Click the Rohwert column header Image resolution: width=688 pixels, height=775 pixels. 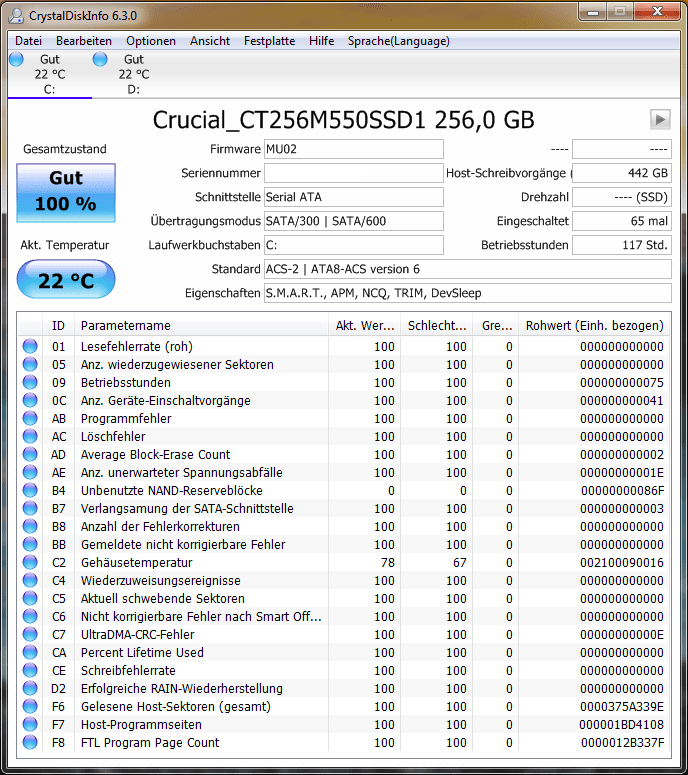[x=595, y=326]
